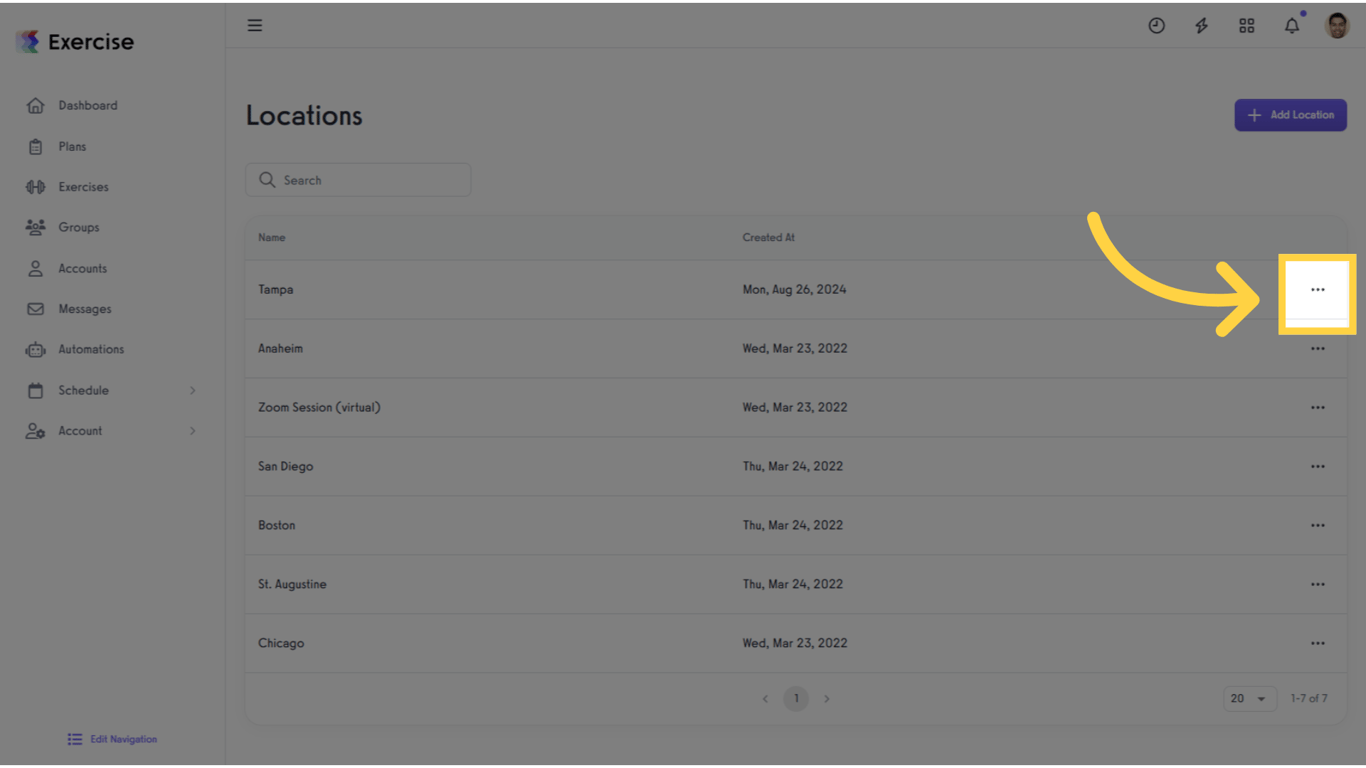This screenshot has width=1366, height=768.
Task: Open the actions menu for the Chicago row
Action: [x=1317, y=643]
